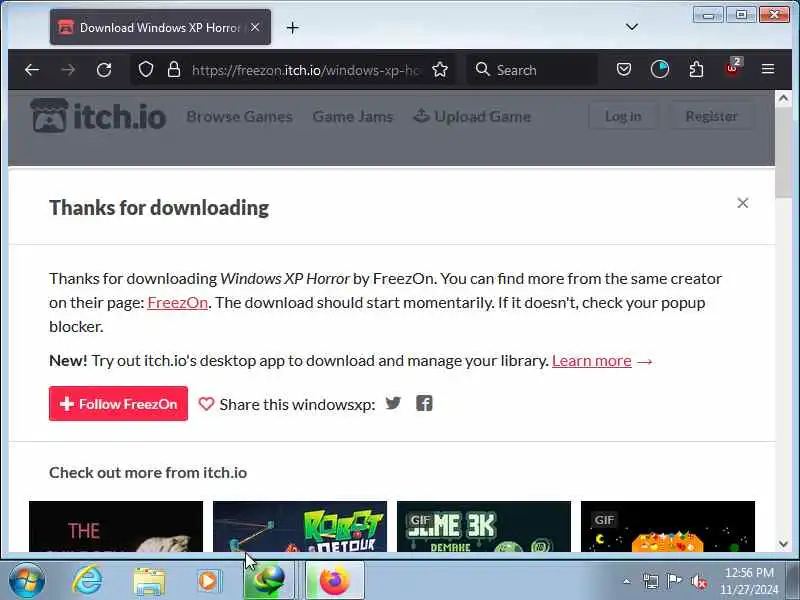Follow FreezOn
The width and height of the screenshot is (800, 600).
(118, 404)
